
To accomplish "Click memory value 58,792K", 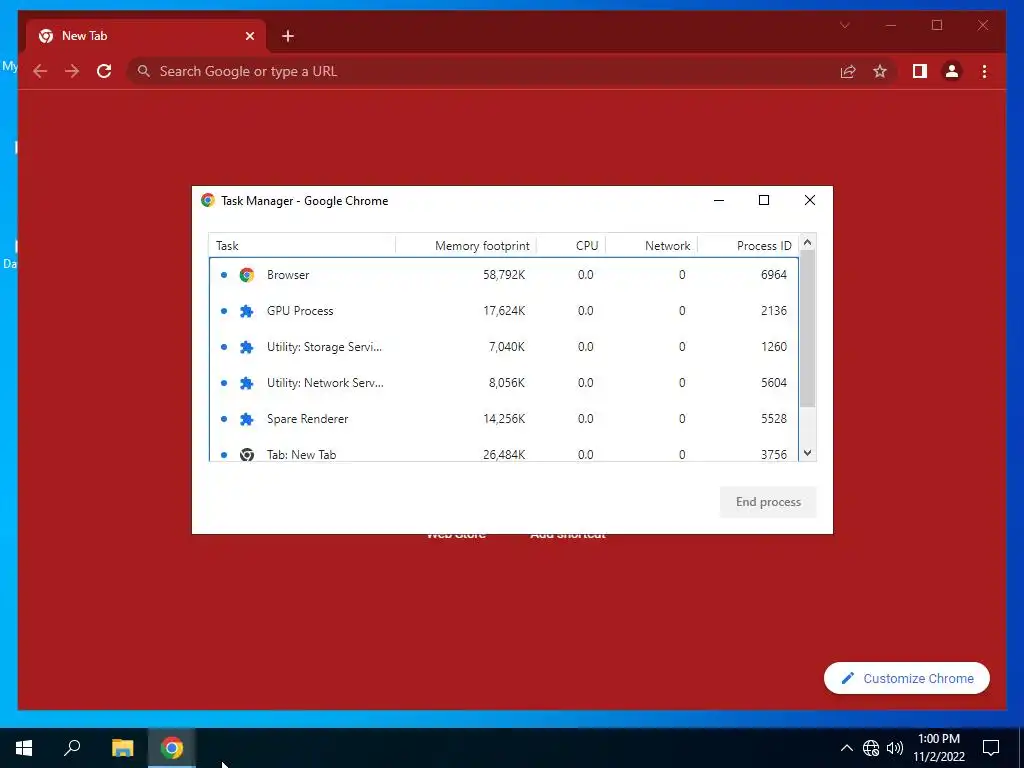I will pos(504,275).
